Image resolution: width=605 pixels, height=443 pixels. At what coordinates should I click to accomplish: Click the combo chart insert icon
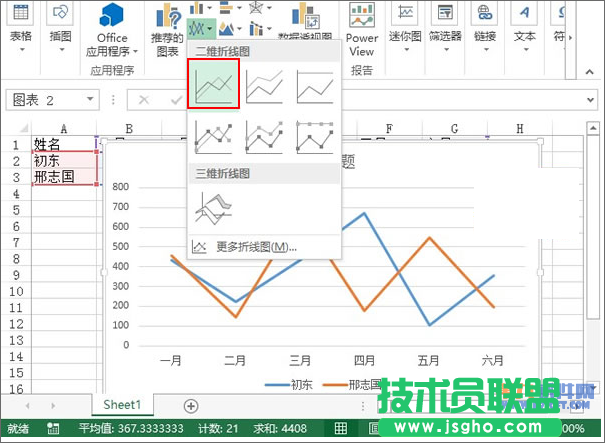(x=256, y=29)
